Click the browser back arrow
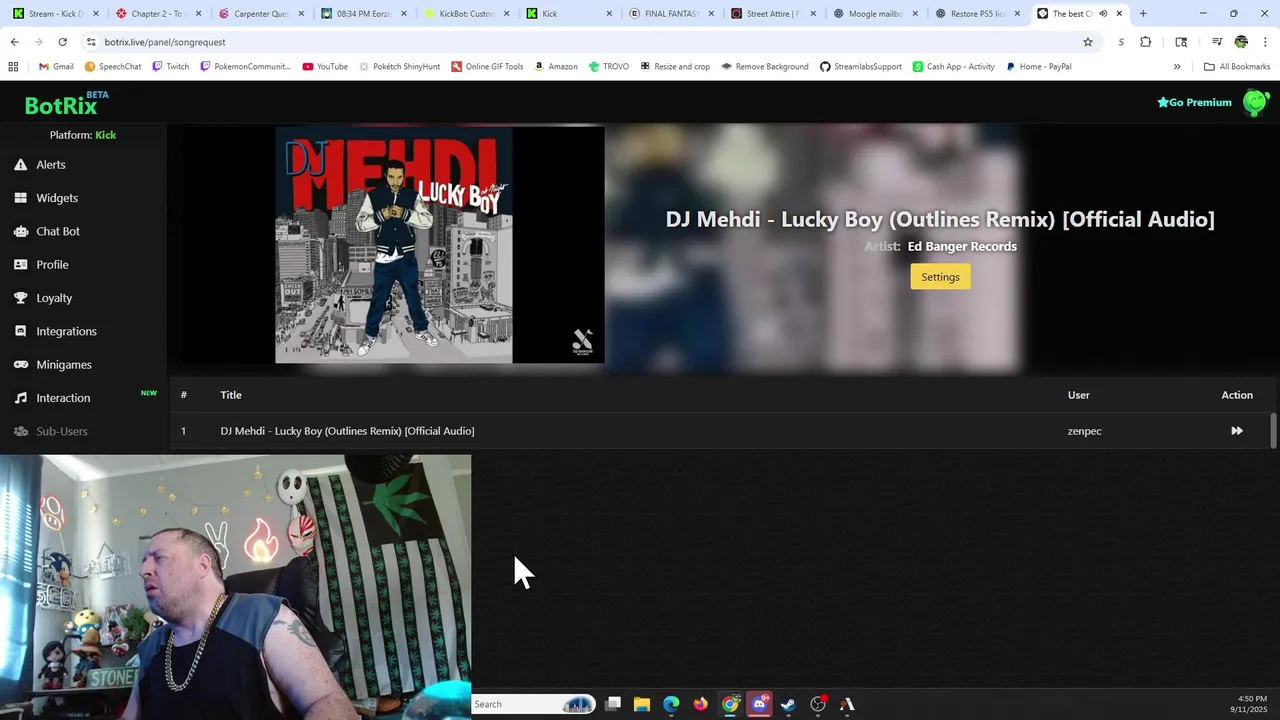The height and width of the screenshot is (720, 1280). tap(14, 42)
